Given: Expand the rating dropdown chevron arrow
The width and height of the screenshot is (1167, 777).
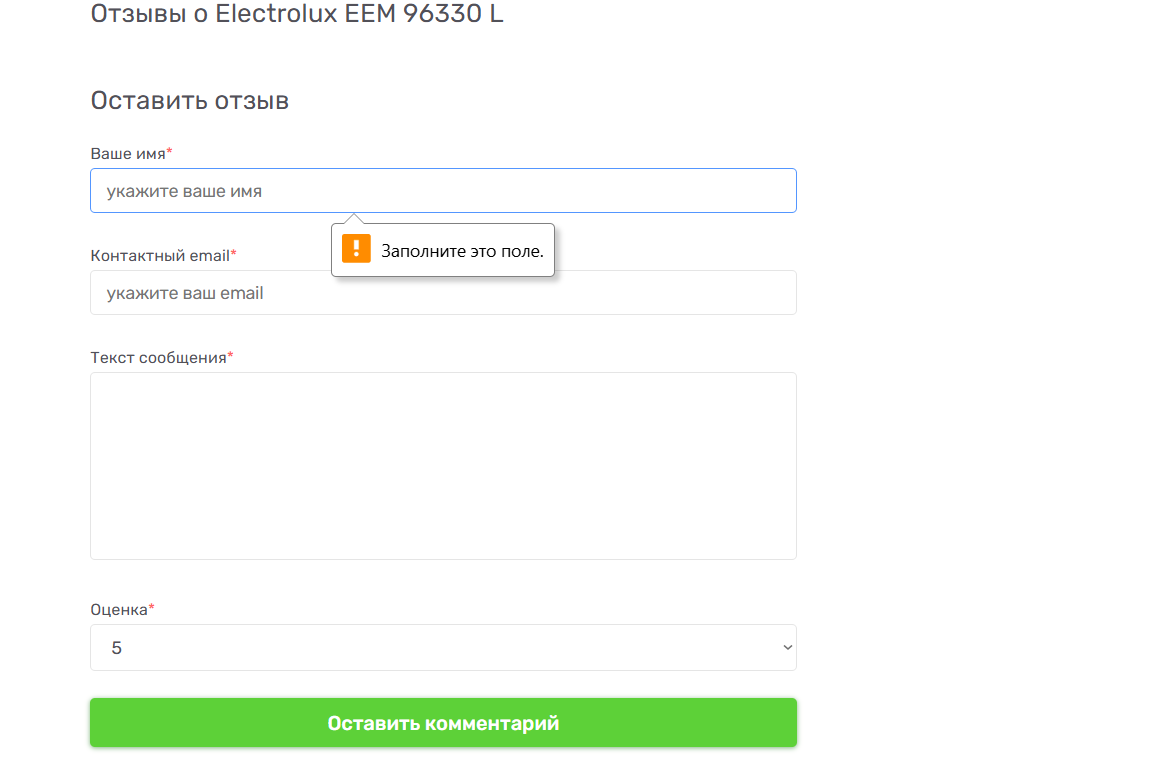Looking at the screenshot, I should point(786,648).
